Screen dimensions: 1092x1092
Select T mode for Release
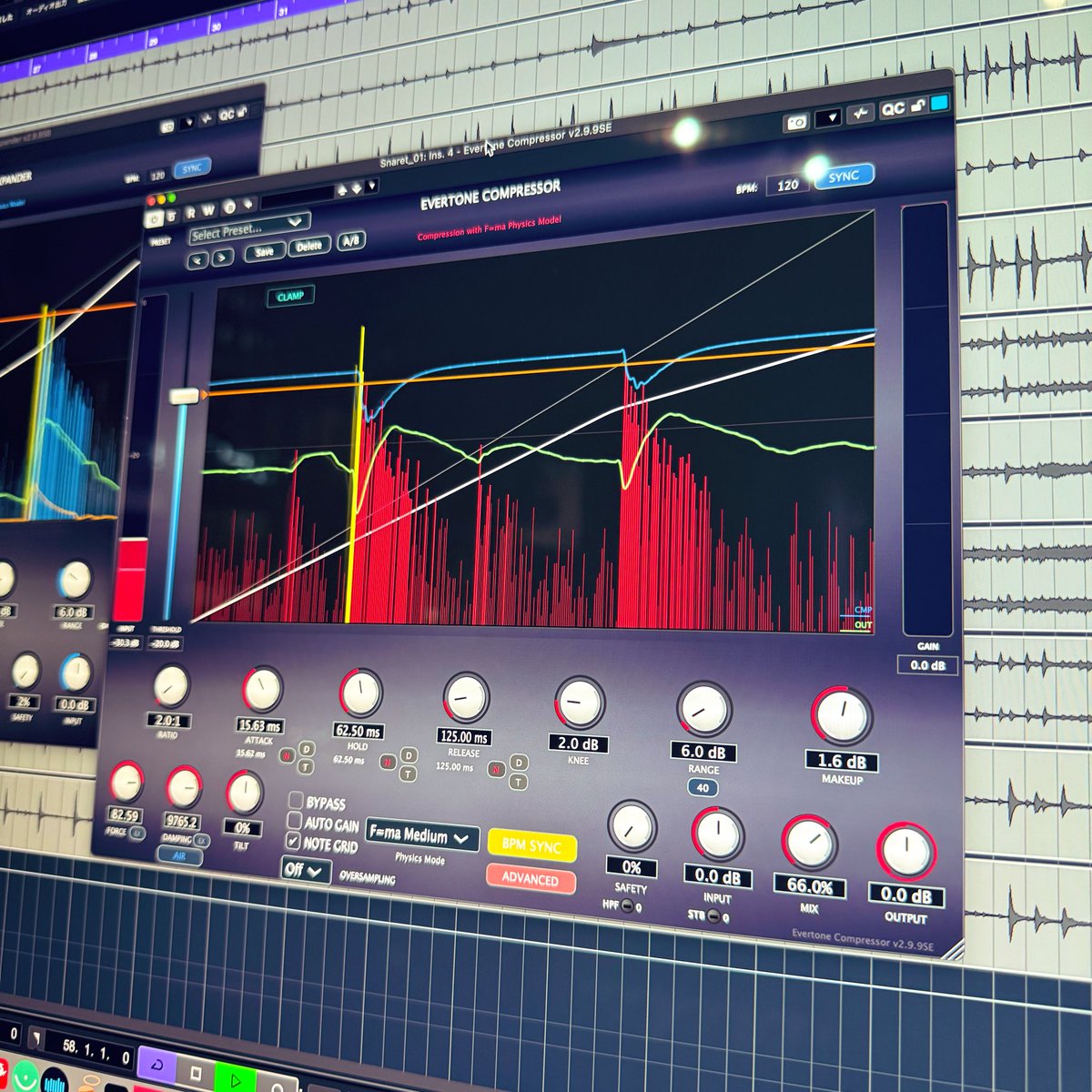[518, 782]
